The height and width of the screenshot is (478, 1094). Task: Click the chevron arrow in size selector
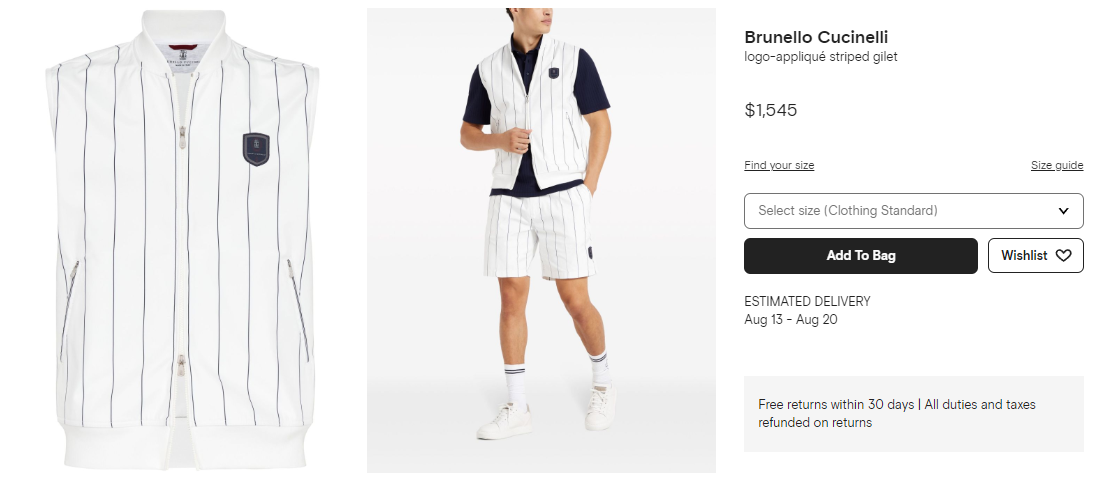(1064, 211)
